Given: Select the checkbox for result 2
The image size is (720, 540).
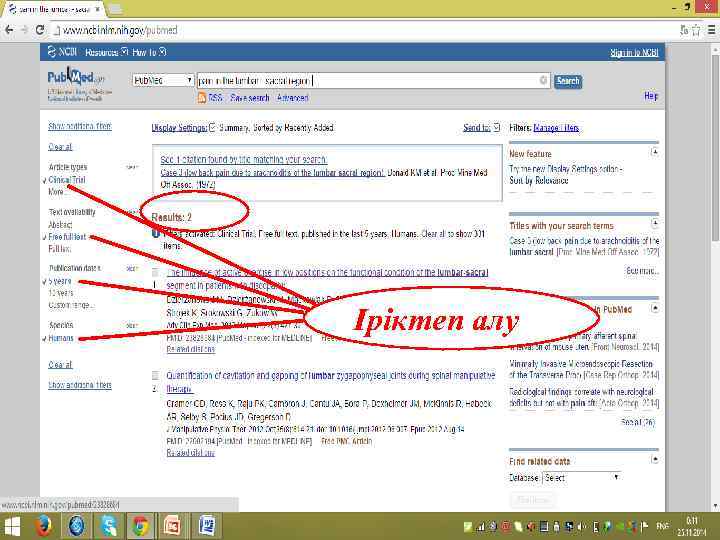Looking at the screenshot, I should click(x=156, y=375).
